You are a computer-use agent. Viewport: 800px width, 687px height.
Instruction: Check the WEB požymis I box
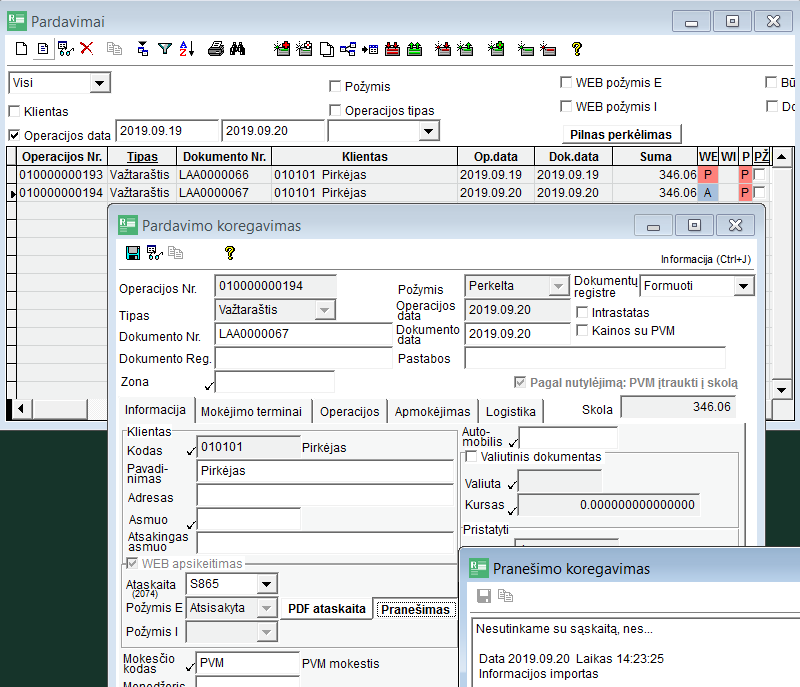[x=566, y=106]
